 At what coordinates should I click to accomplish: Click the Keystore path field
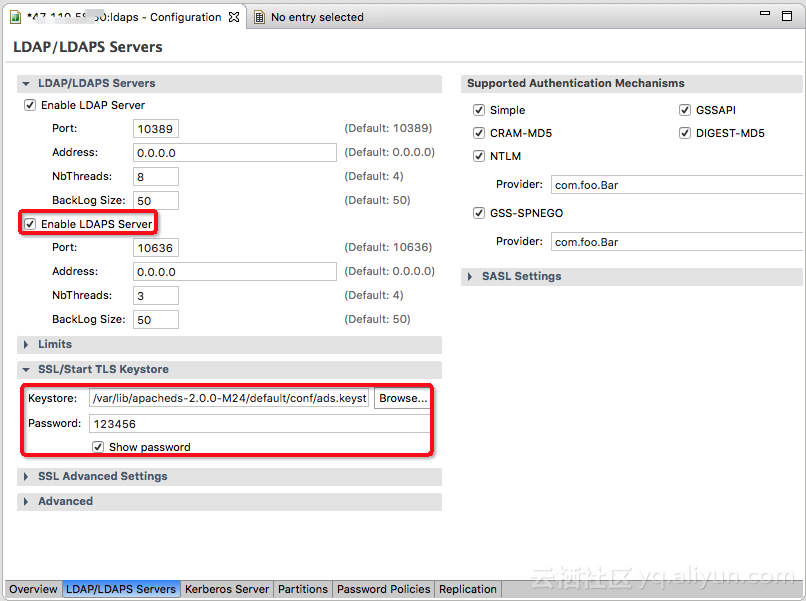[x=229, y=398]
